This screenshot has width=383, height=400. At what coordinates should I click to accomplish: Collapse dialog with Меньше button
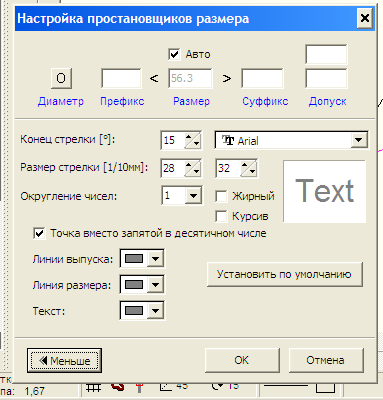point(64,360)
